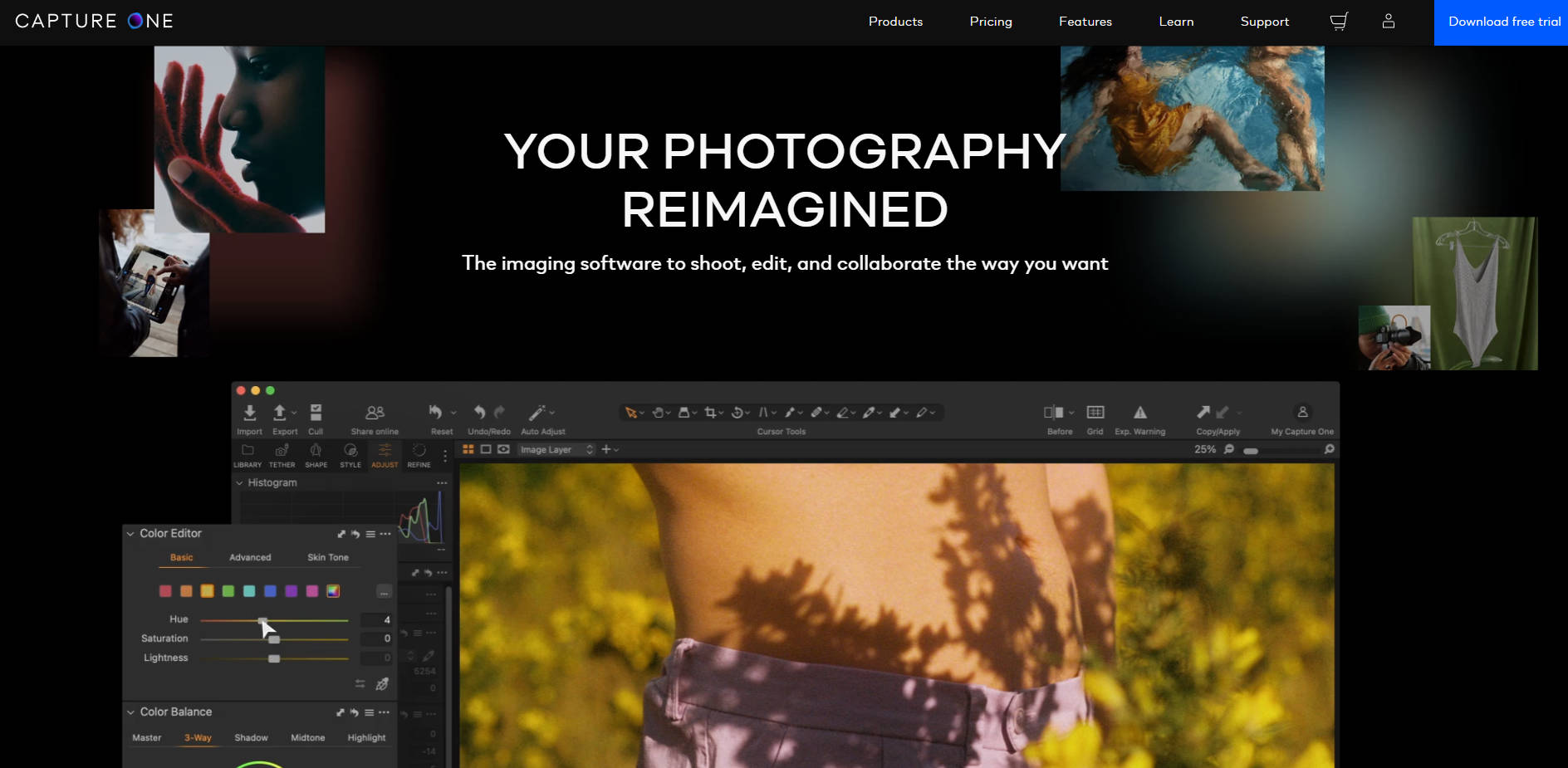
Task: Open the Color Editor presets list icon
Action: tap(370, 534)
